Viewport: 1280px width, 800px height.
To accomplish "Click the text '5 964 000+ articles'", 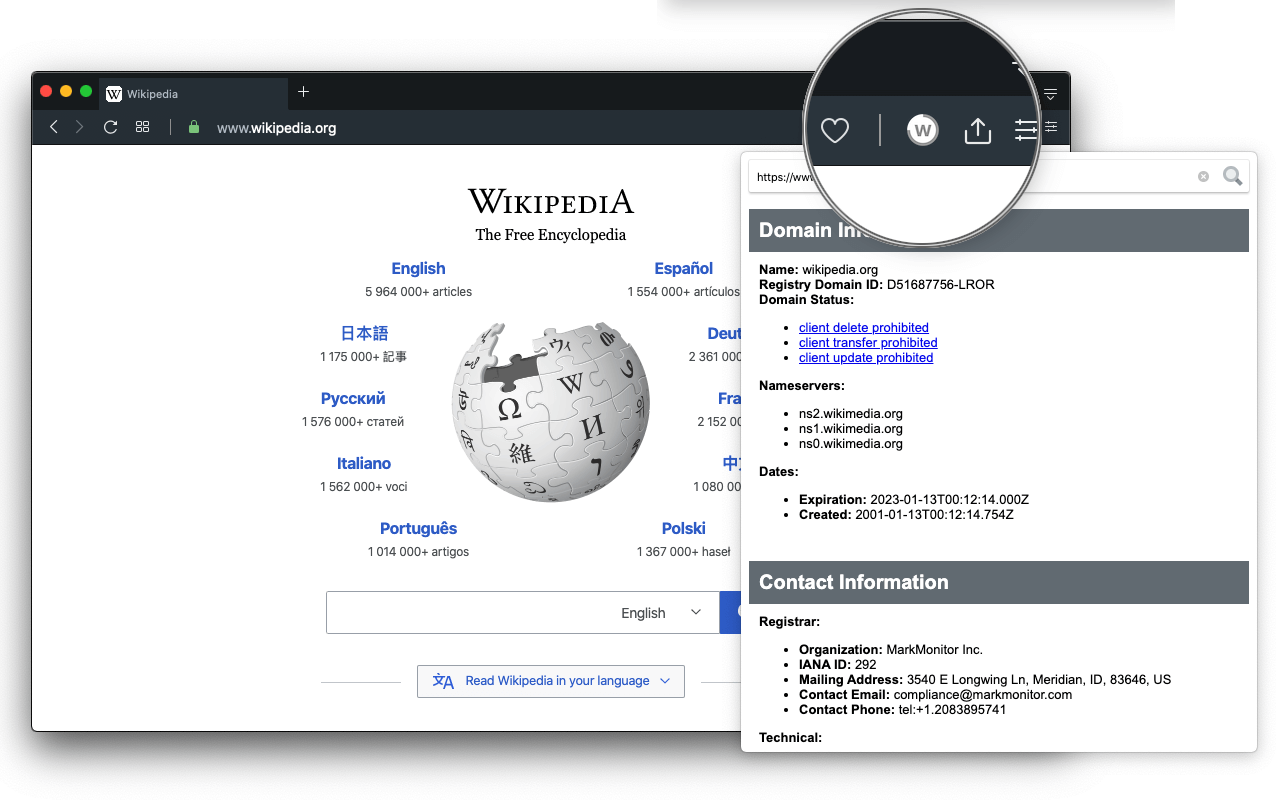I will (418, 292).
